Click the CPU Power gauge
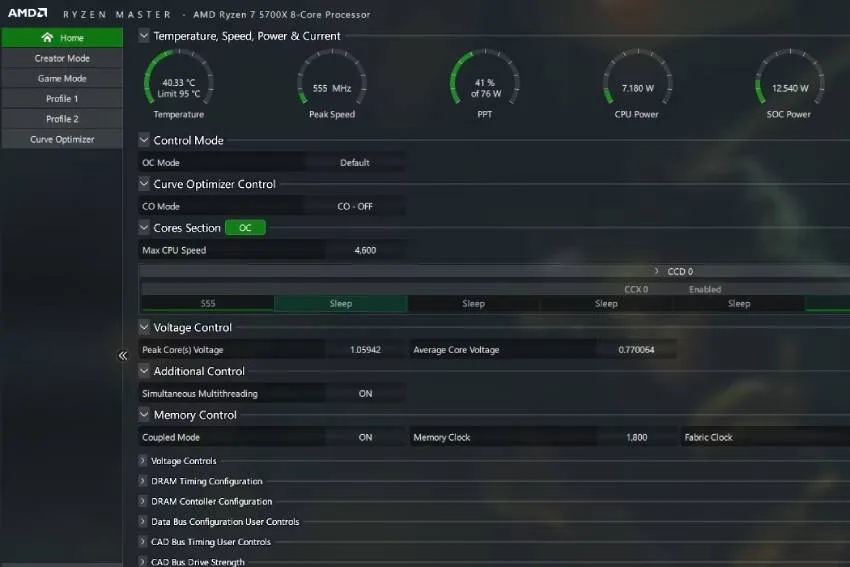 (x=637, y=84)
